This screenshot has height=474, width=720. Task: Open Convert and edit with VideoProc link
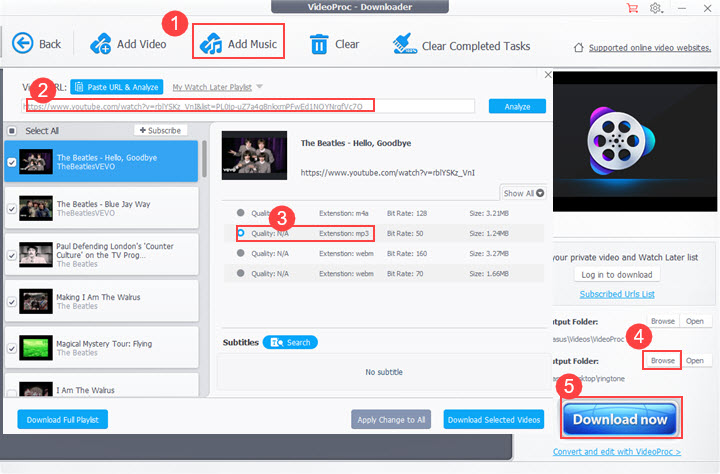[x=617, y=451]
